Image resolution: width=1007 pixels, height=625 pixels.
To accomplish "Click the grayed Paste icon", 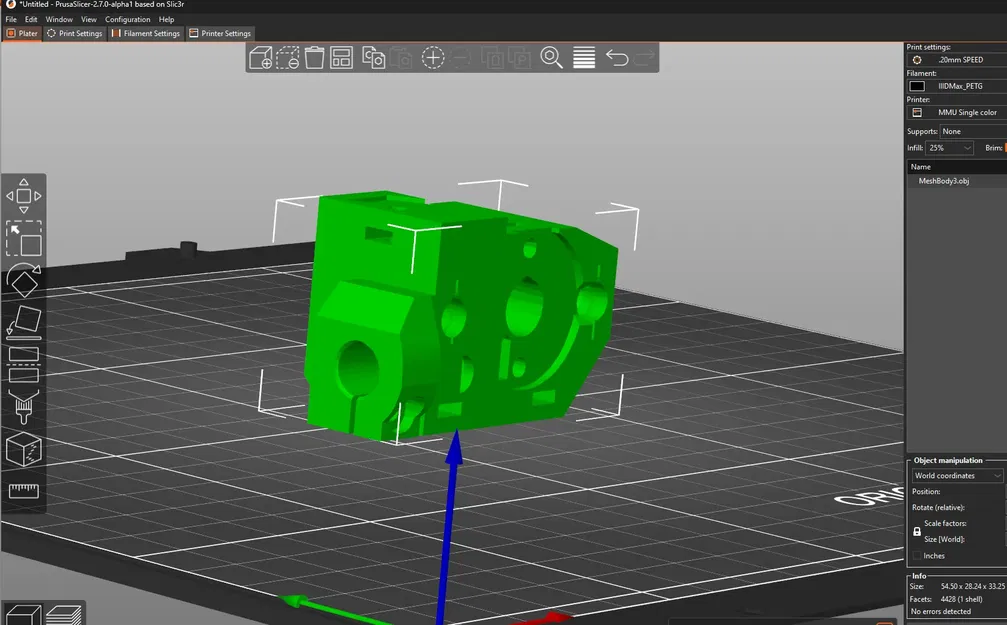I will coord(401,58).
